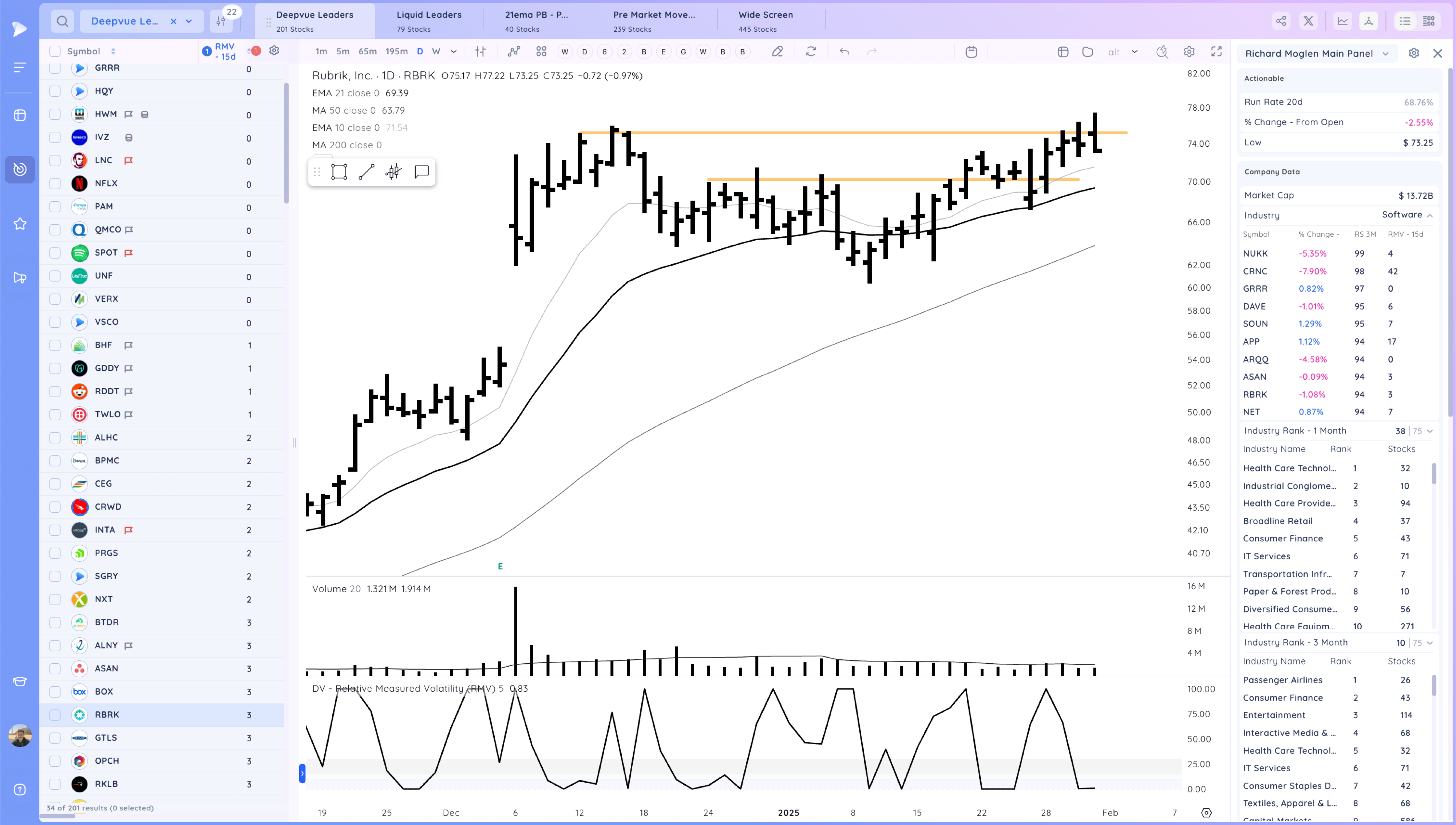Screen dimensions: 1456x825
Task: Select the rectangle drawing tool
Action: point(339,172)
